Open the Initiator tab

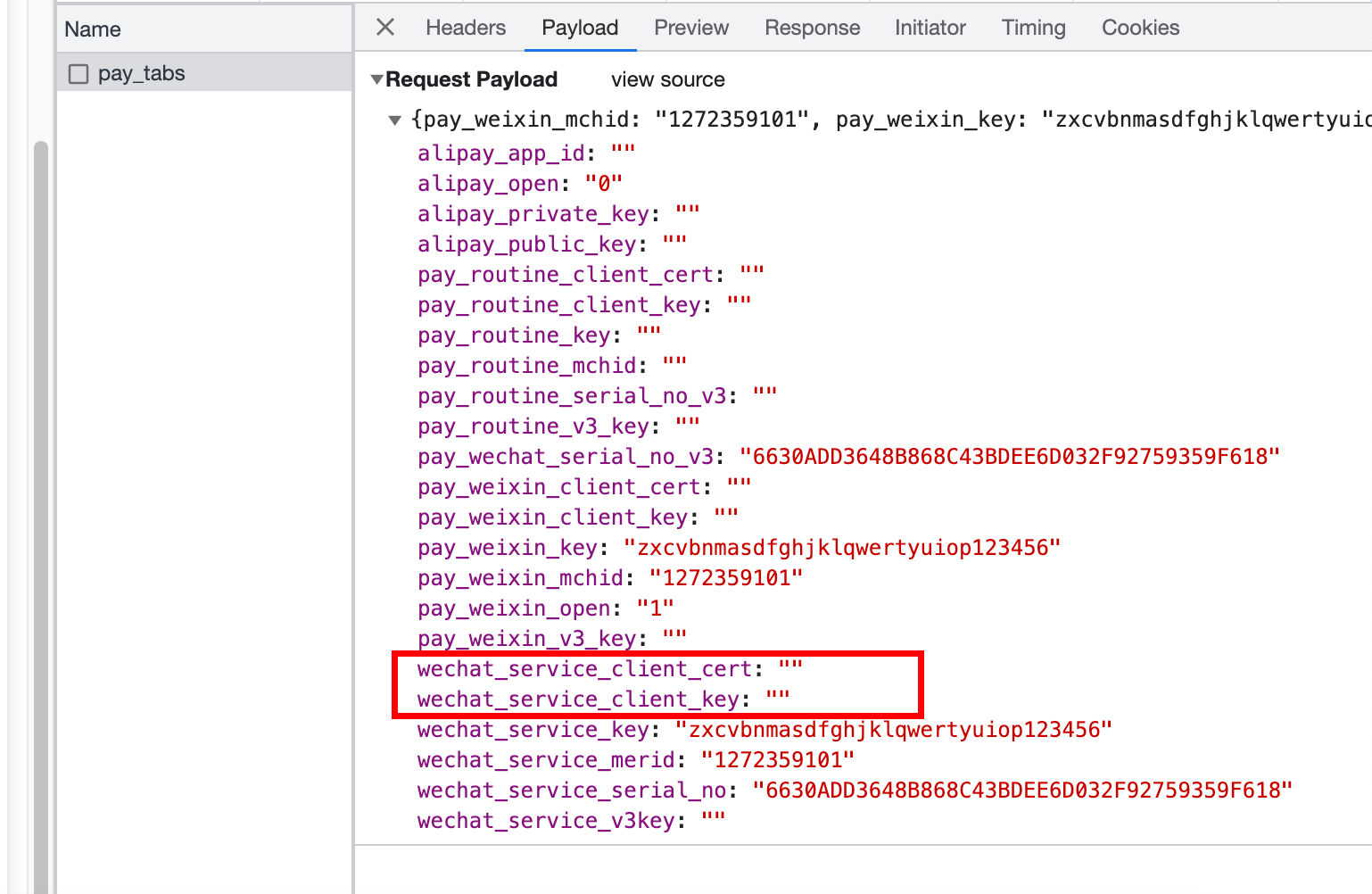pos(930,28)
